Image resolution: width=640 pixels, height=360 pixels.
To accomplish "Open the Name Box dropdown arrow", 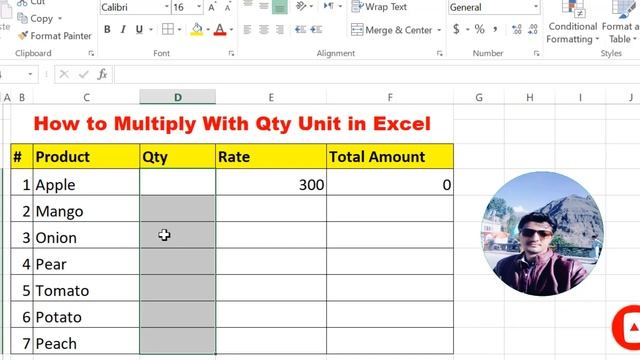I will (30, 74).
